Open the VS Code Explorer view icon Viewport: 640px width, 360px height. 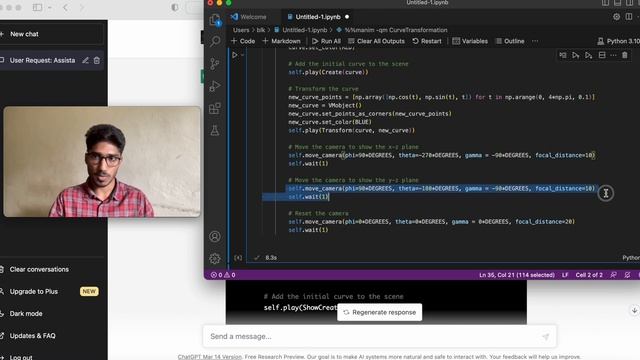pyautogui.click(x=215, y=20)
